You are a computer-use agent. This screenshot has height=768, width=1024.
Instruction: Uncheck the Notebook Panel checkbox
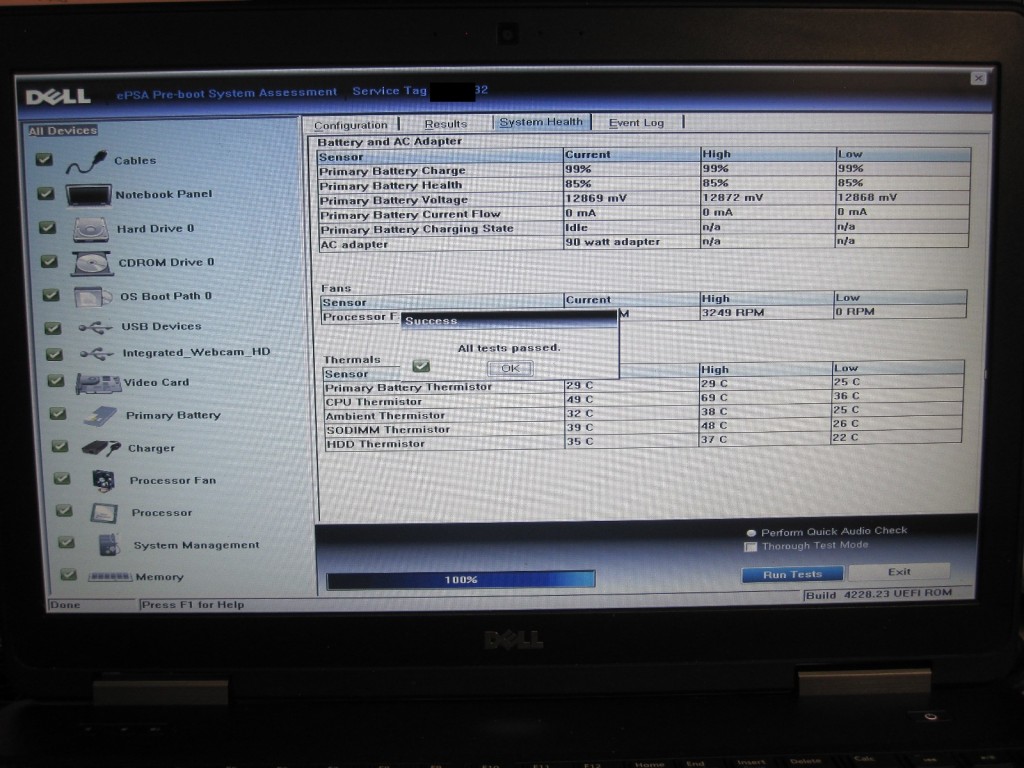pos(46,193)
